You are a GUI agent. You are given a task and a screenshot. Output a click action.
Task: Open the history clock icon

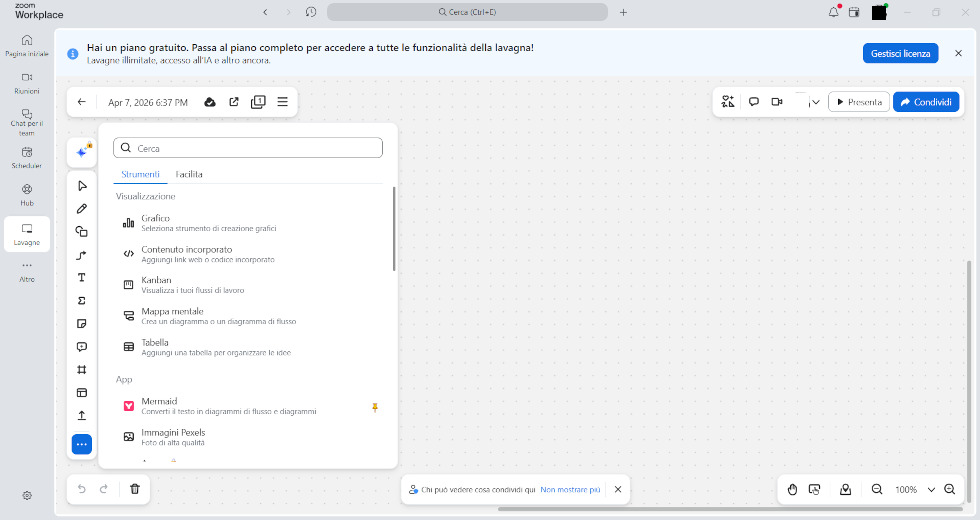[311, 12]
